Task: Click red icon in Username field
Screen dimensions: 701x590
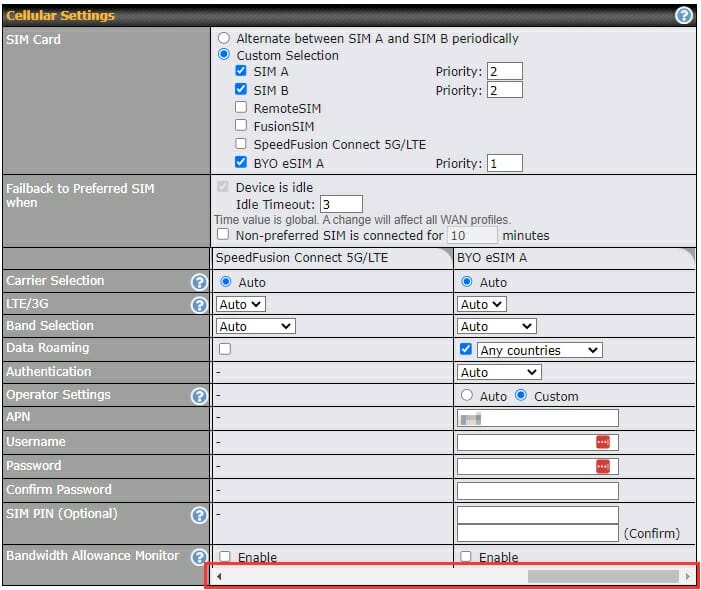Action: pyautogui.click(x=602, y=442)
